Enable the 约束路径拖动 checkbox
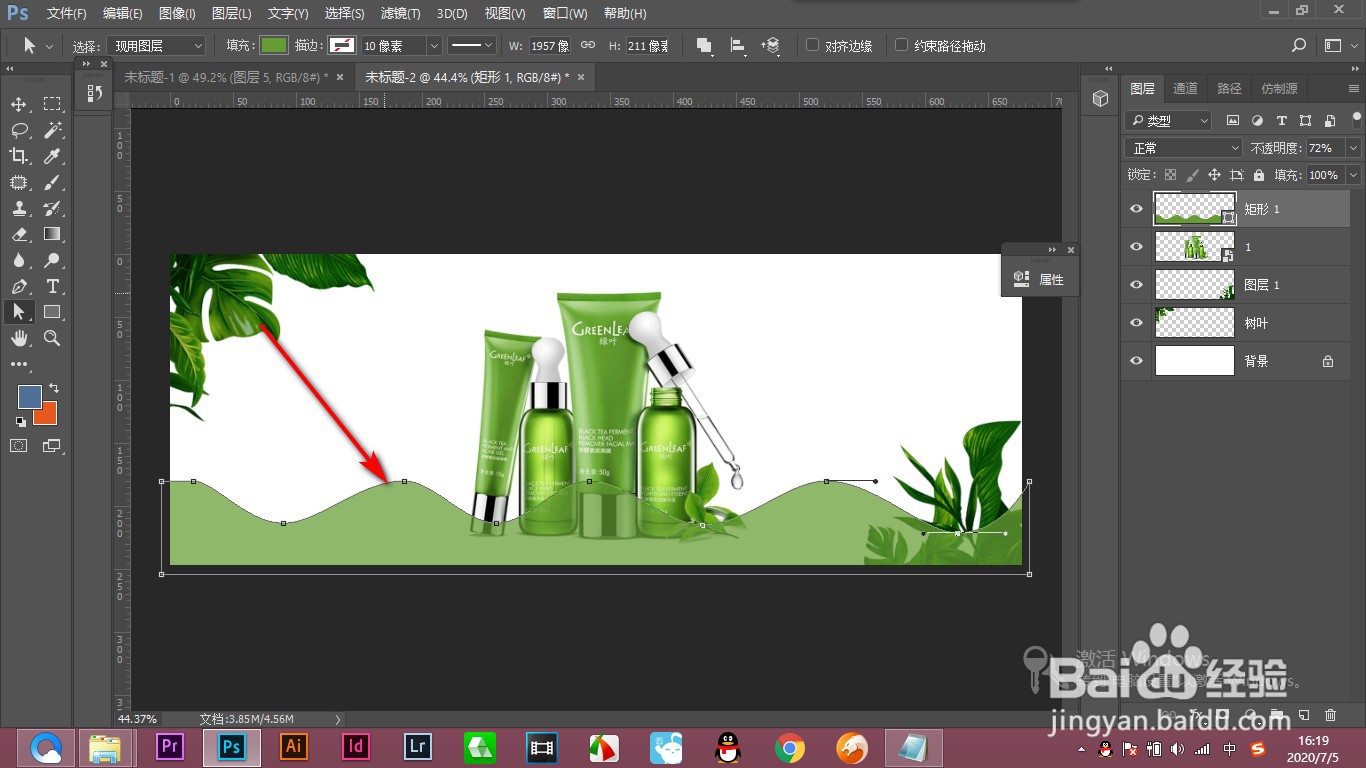 coord(901,45)
